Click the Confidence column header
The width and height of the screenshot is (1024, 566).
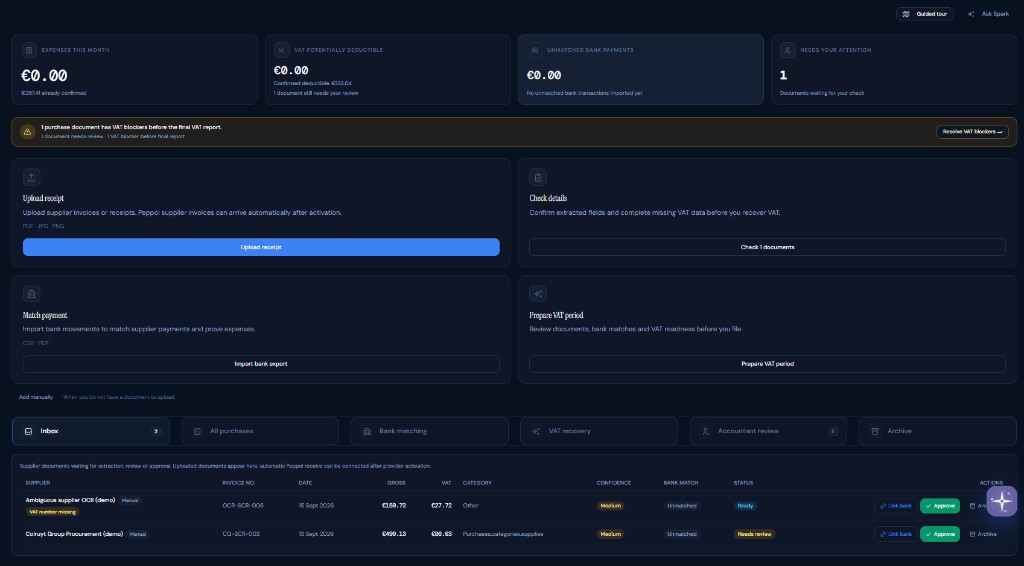pyautogui.click(x=613, y=482)
